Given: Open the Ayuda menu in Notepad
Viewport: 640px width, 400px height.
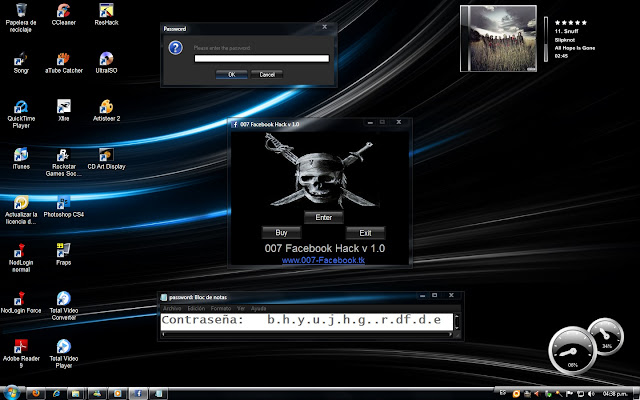Looking at the screenshot, I should point(258,309).
